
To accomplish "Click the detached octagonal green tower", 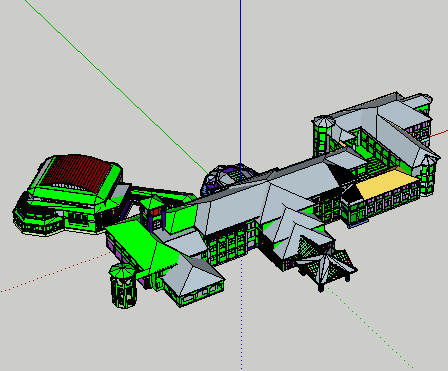I will click(x=123, y=285).
